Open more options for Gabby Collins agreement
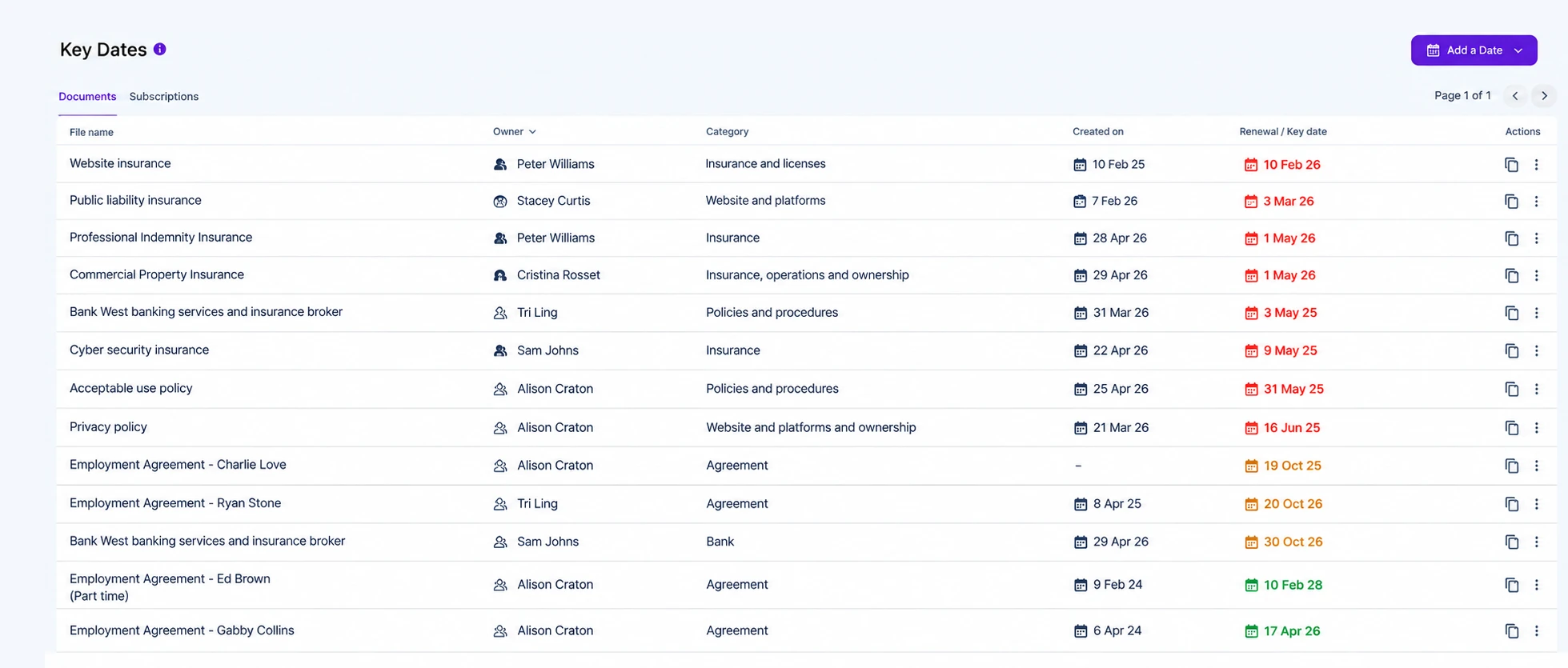This screenshot has width=1568, height=668. tap(1536, 630)
